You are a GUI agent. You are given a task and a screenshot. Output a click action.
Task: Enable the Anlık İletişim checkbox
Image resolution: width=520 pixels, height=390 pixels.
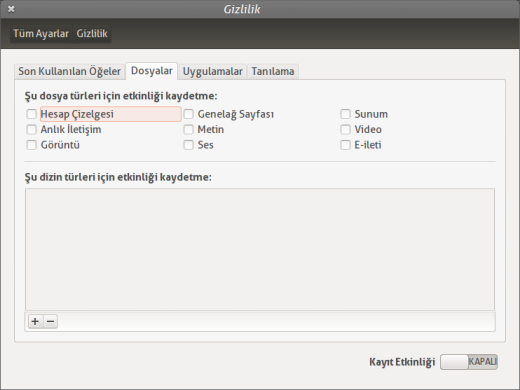pos(31,129)
